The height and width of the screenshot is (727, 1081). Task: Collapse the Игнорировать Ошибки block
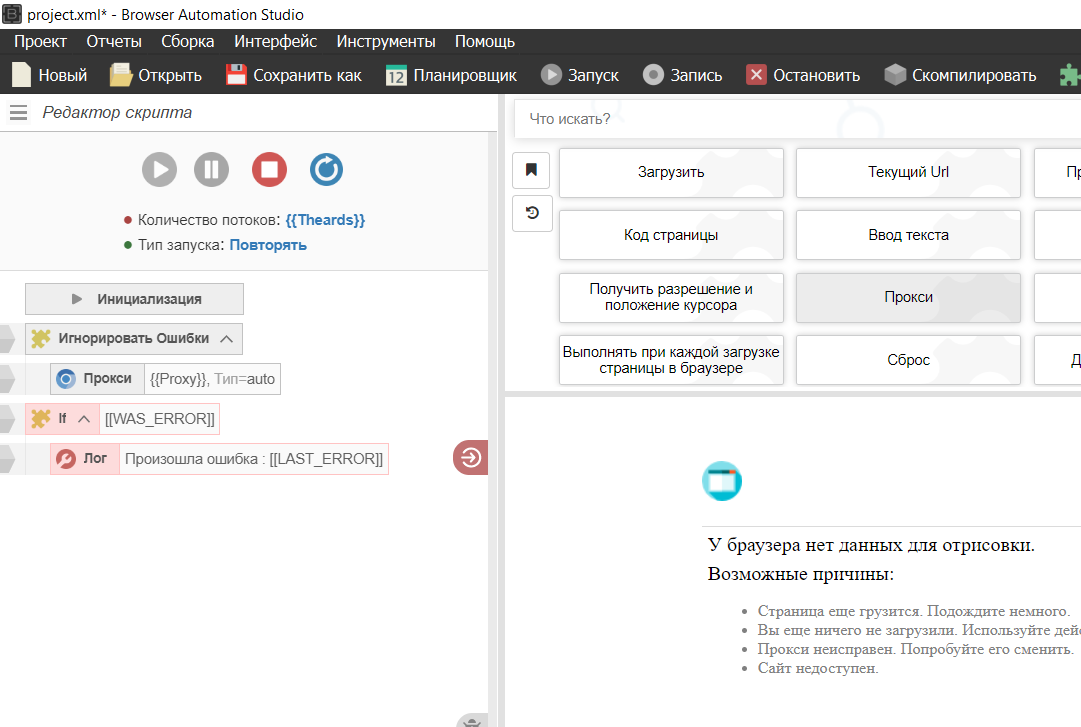[x=226, y=339]
